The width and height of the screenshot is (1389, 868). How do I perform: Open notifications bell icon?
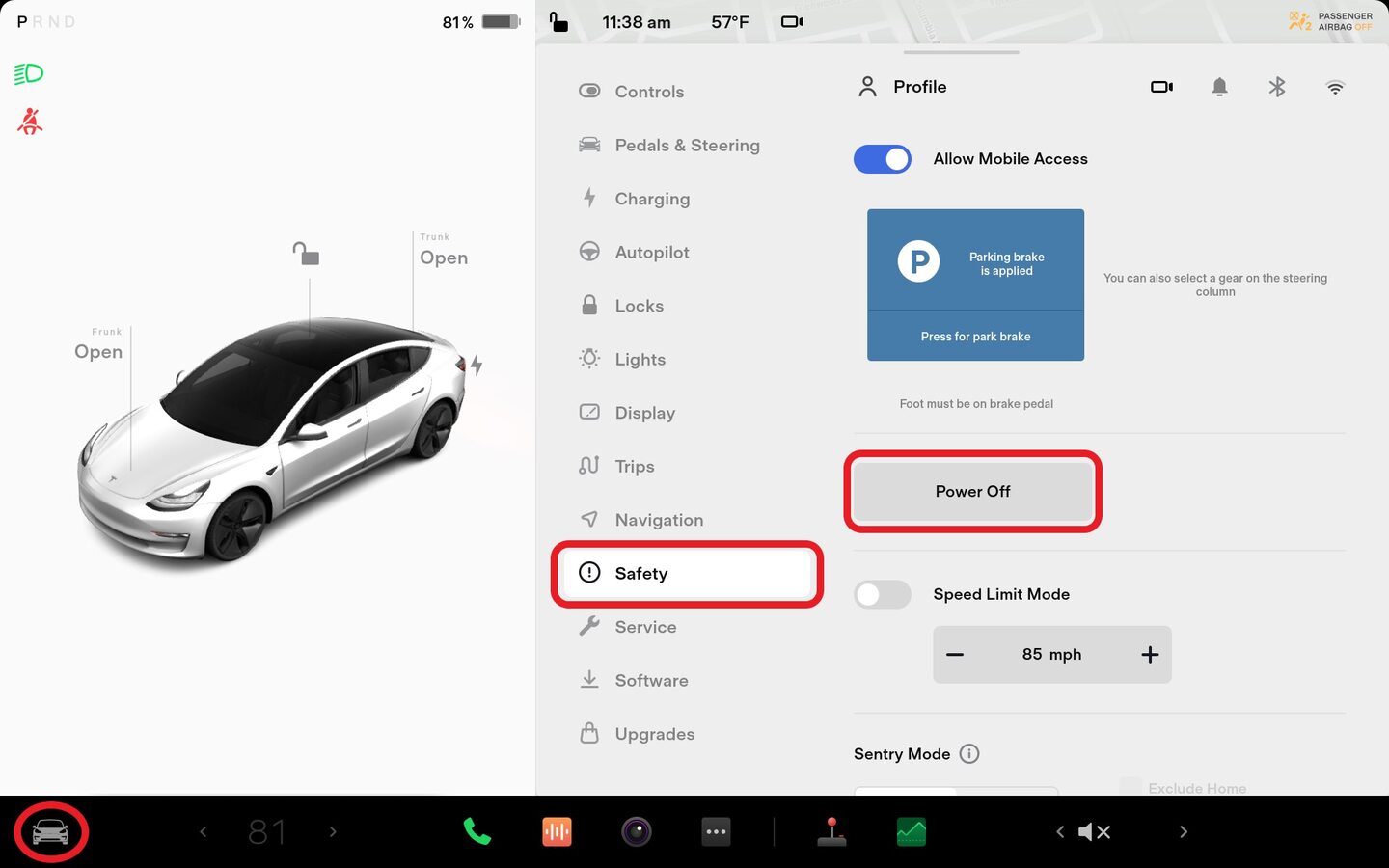1219,87
